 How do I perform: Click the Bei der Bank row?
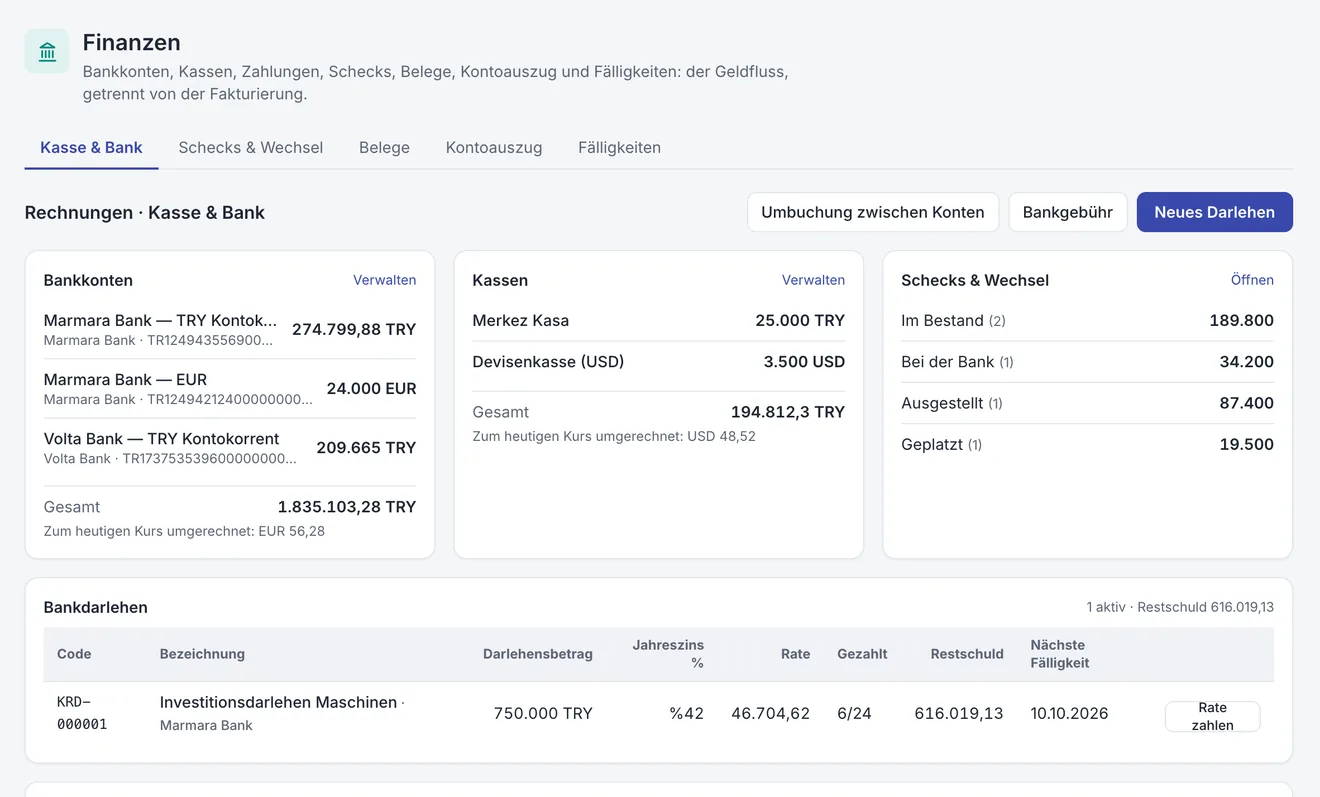click(1087, 362)
